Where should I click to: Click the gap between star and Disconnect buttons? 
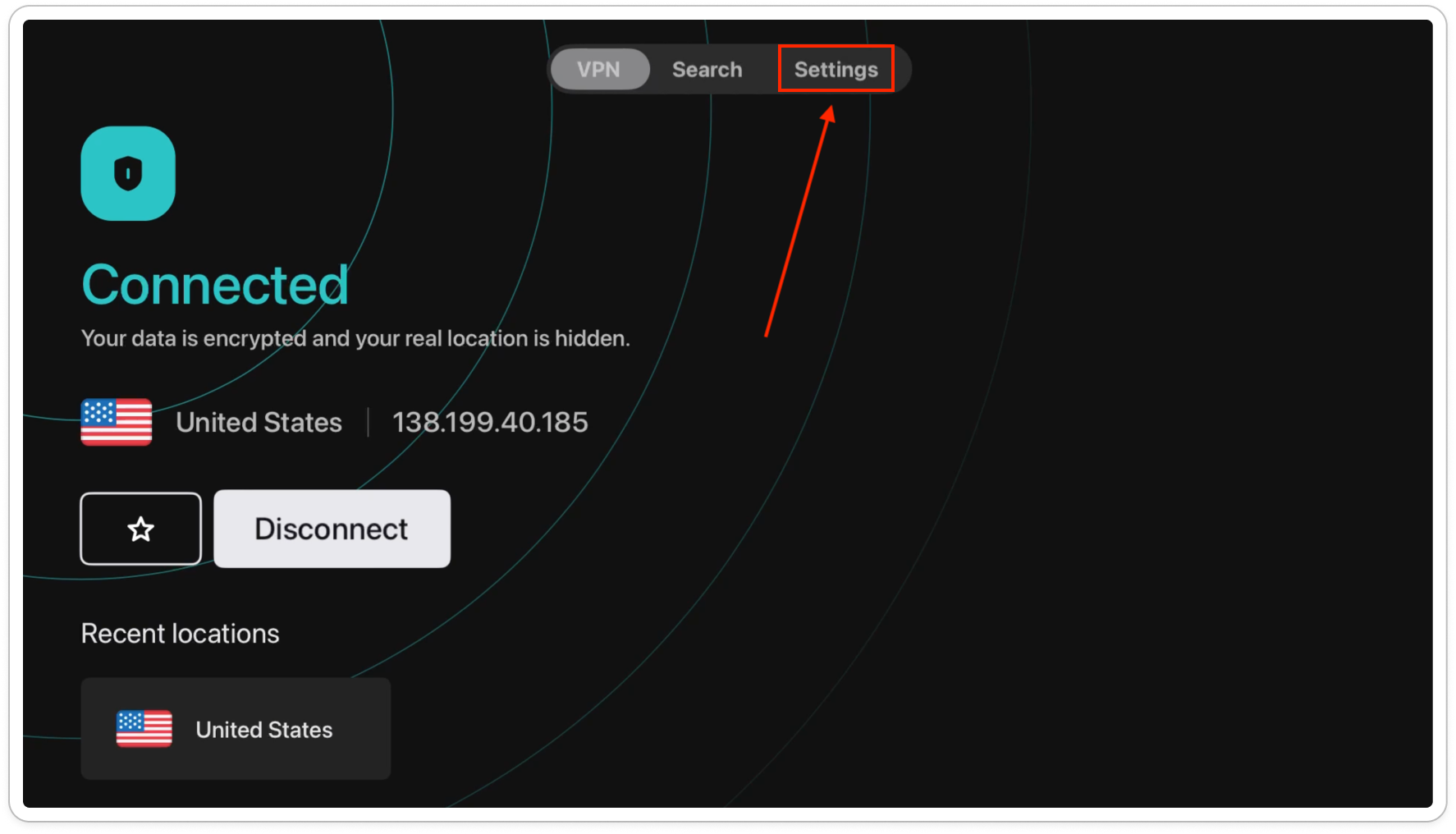coord(208,529)
